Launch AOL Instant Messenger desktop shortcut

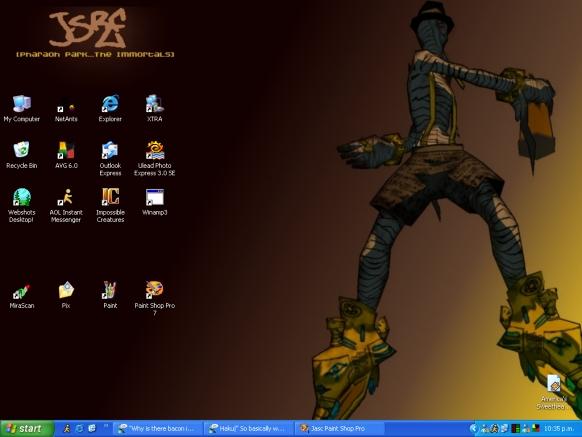(66, 205)
